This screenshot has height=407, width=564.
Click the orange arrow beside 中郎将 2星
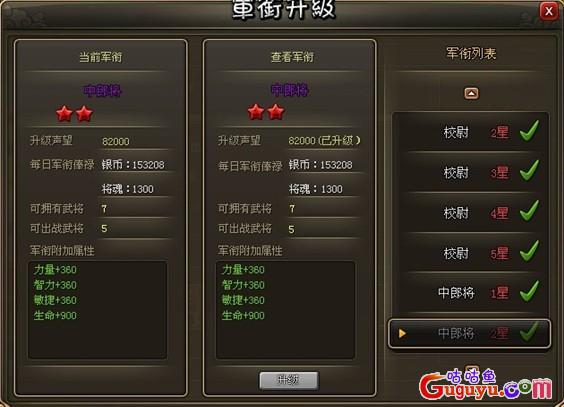click(402, 334)
